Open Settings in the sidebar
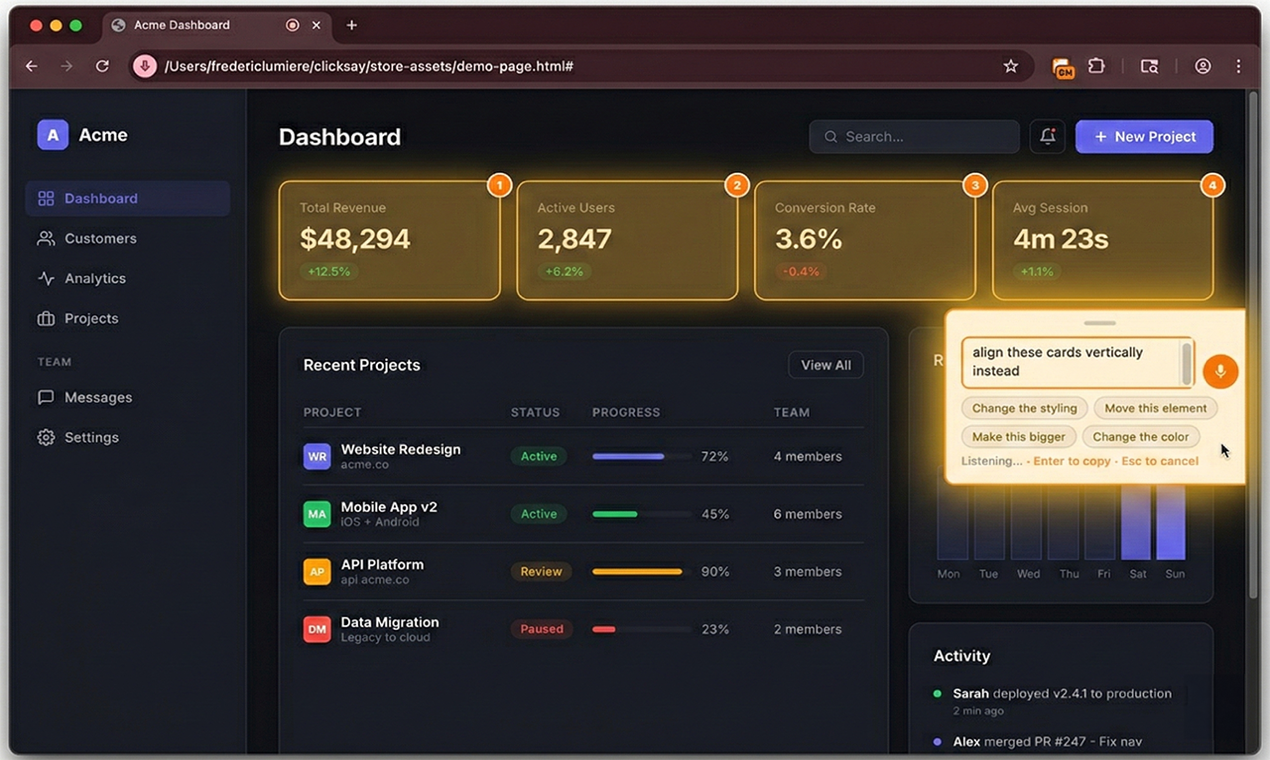 coord(128,437)
